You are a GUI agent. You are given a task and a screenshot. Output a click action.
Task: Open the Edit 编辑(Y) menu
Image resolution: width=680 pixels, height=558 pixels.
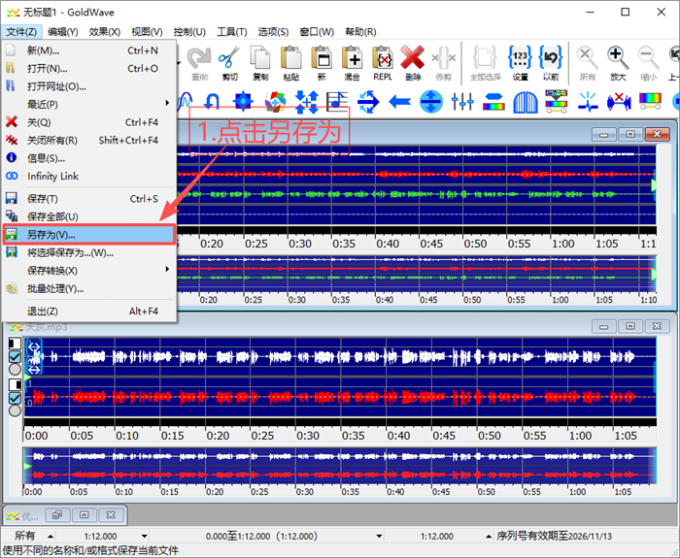pos(63,32)
